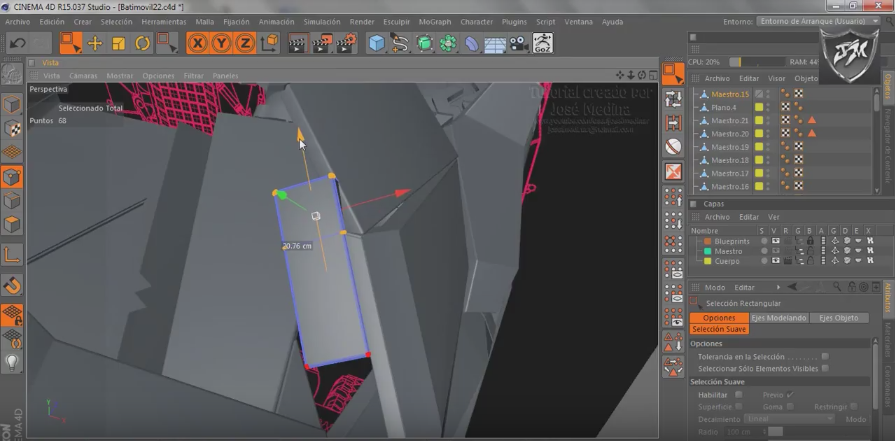
Task: Check Habilitar soft selection checkbox
Action: coord(739,394)
